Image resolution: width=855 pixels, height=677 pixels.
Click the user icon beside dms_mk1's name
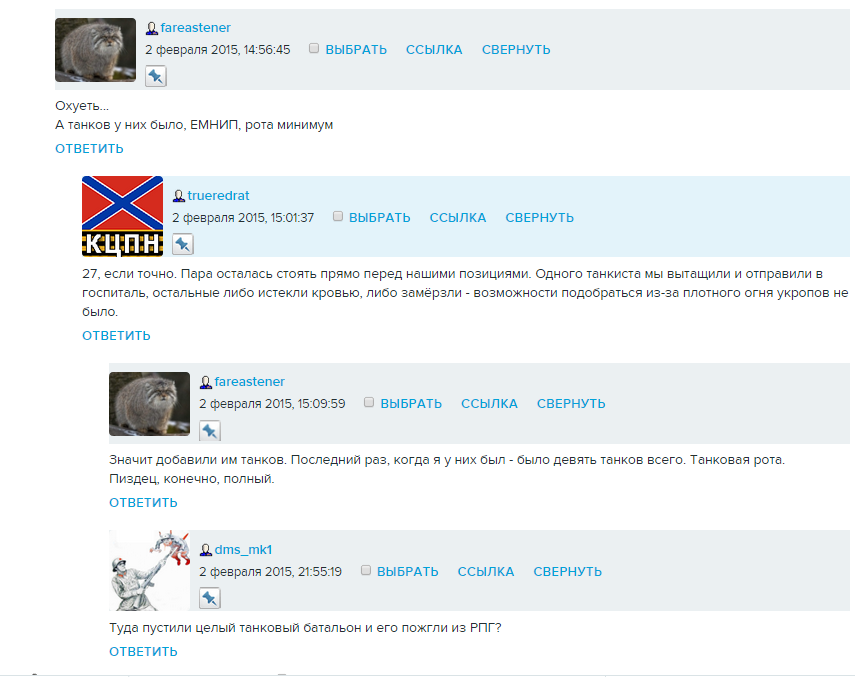click(206, 549)
